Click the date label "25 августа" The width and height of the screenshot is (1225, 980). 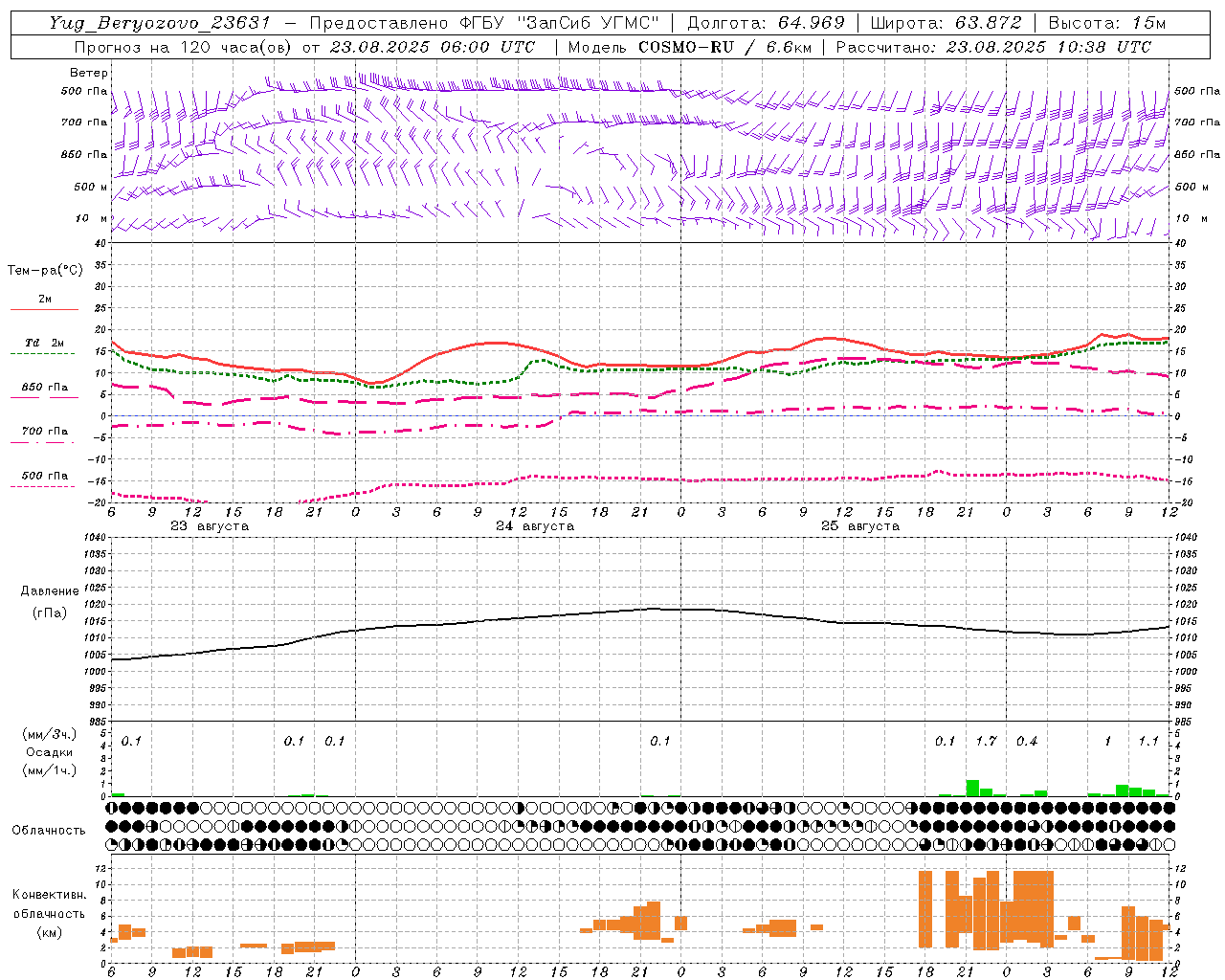click(x=860, y=526)
